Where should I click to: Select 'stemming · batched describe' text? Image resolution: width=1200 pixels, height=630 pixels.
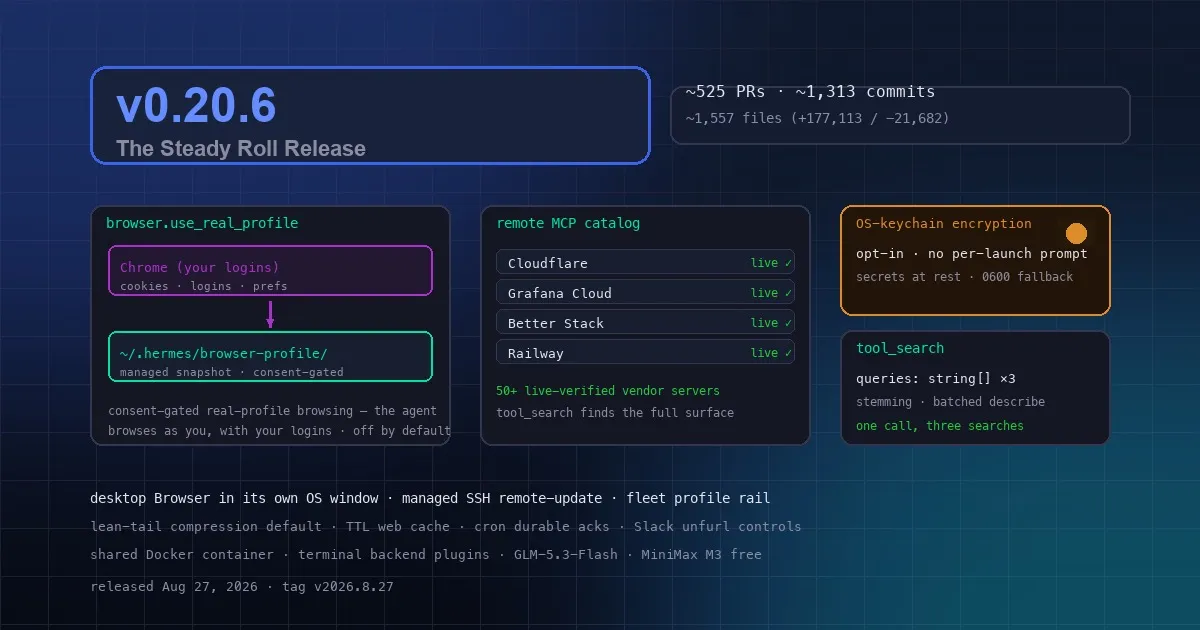(x=950, y=401)
